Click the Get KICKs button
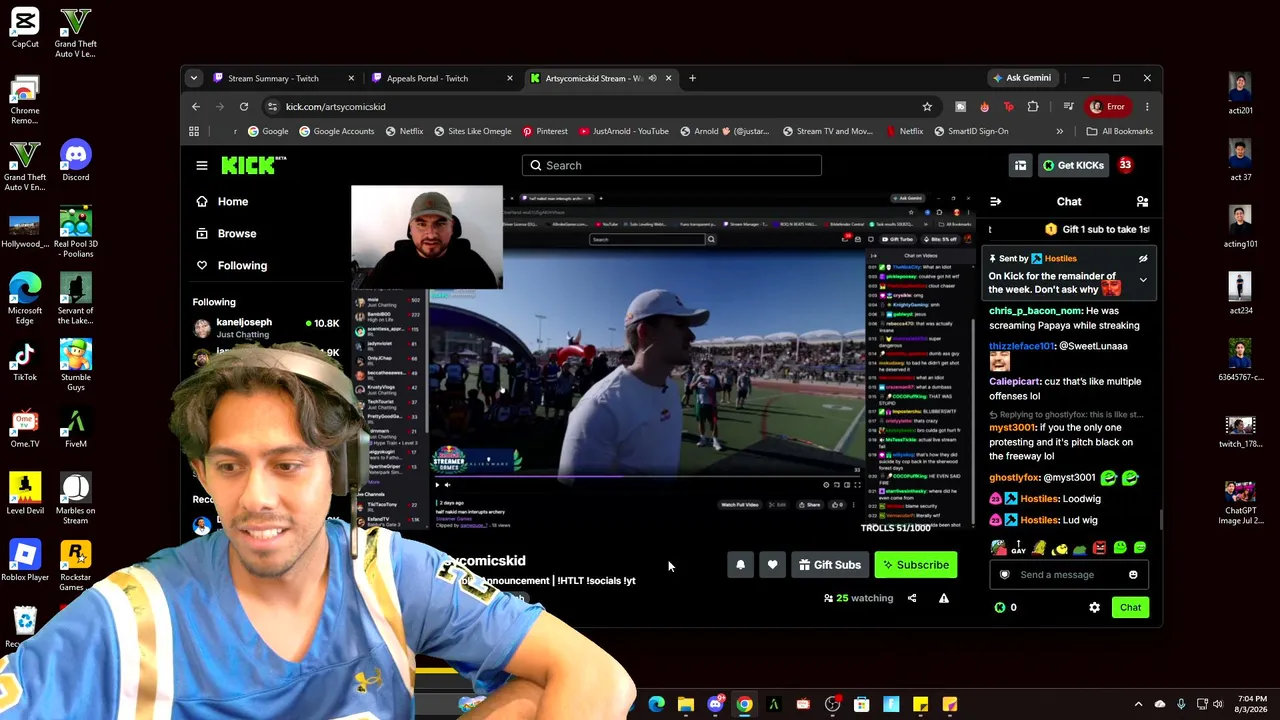Image resolution: width=1280 pixels, height=720 pixels. click(1072, 166)
